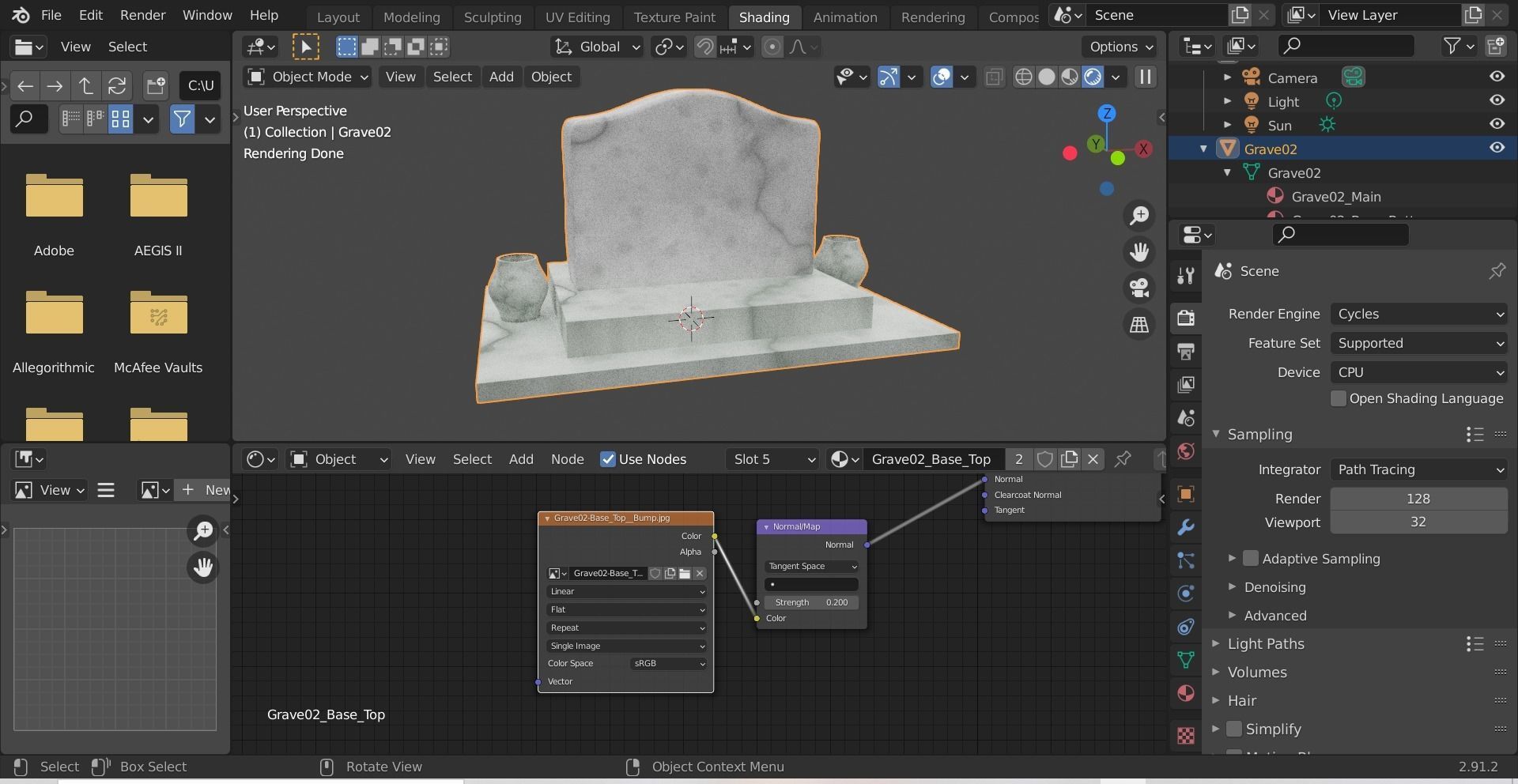This screenshot has width=1518, height=784.
Task: Enable Adaptive Sampling checkbox
Action: point(1250,559)
